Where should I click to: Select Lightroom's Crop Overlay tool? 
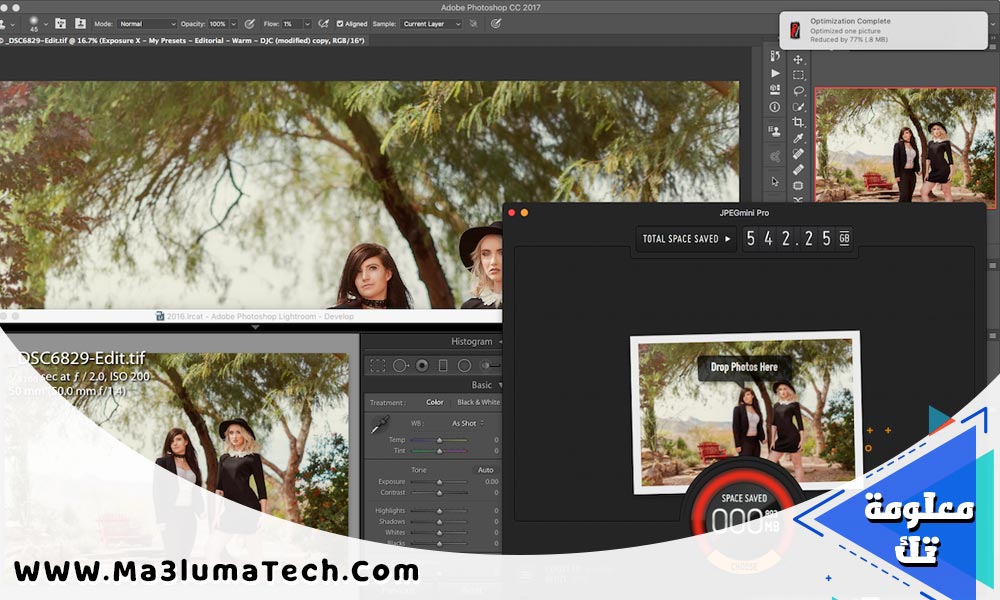[x=378, y=366]
